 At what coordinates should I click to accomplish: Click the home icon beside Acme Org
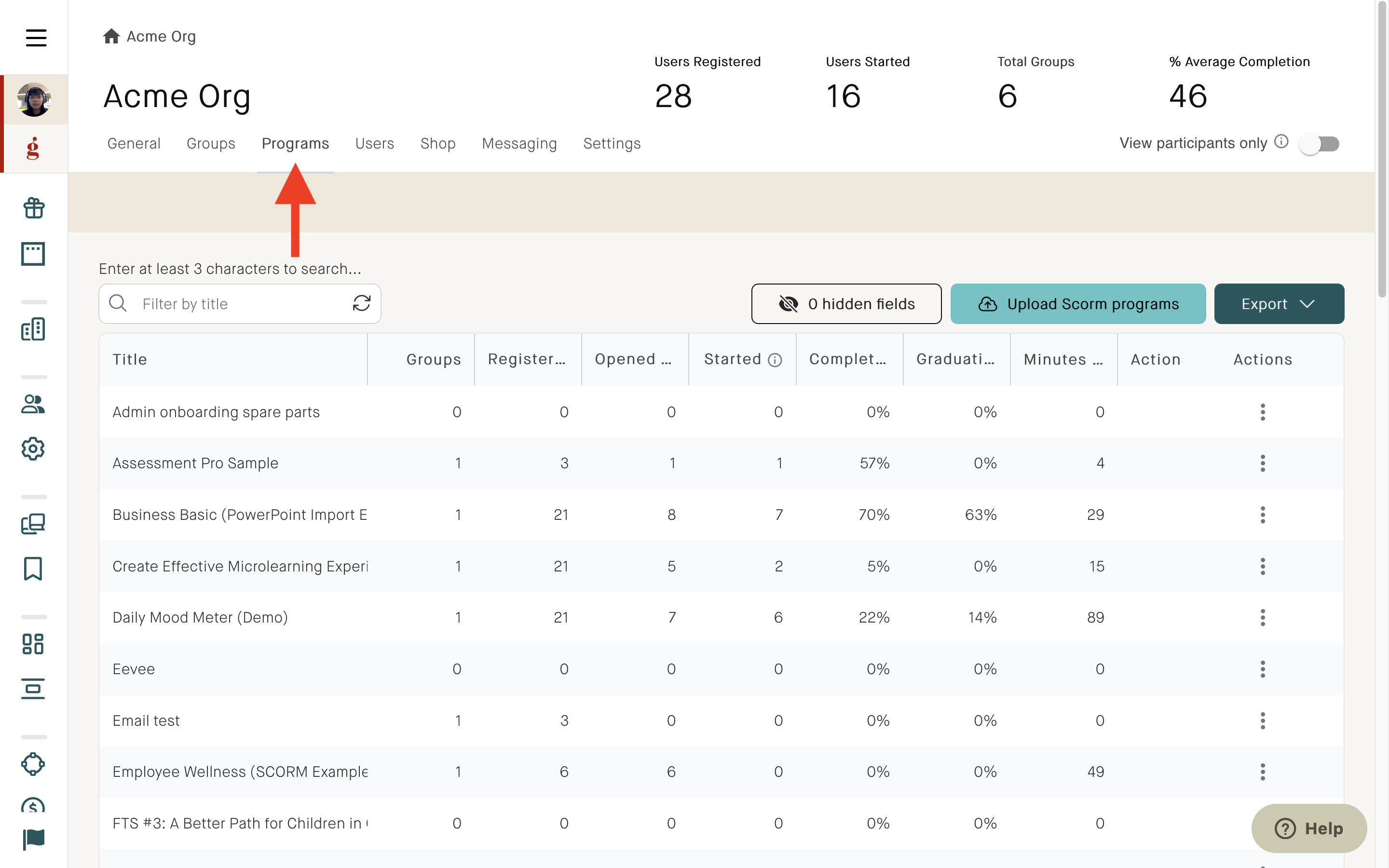[111, 36]
